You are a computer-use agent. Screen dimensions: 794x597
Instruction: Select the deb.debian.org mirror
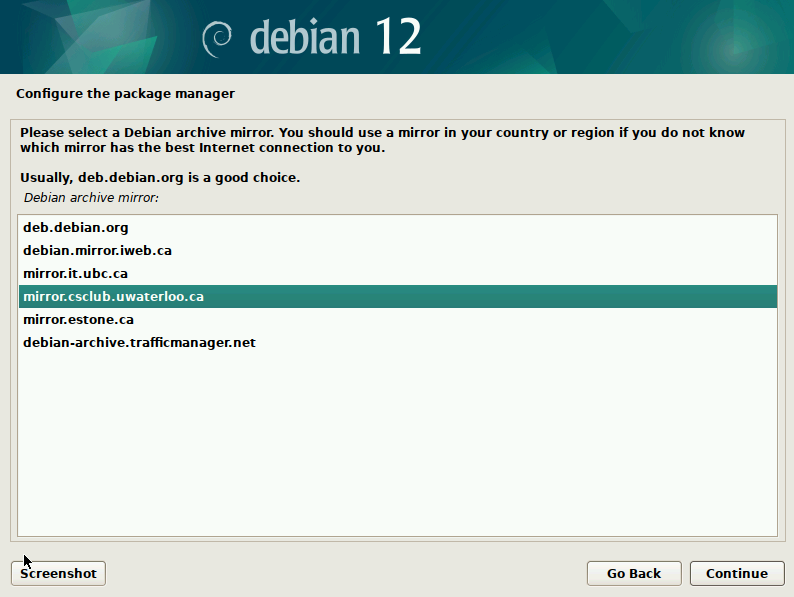[398, 227]
